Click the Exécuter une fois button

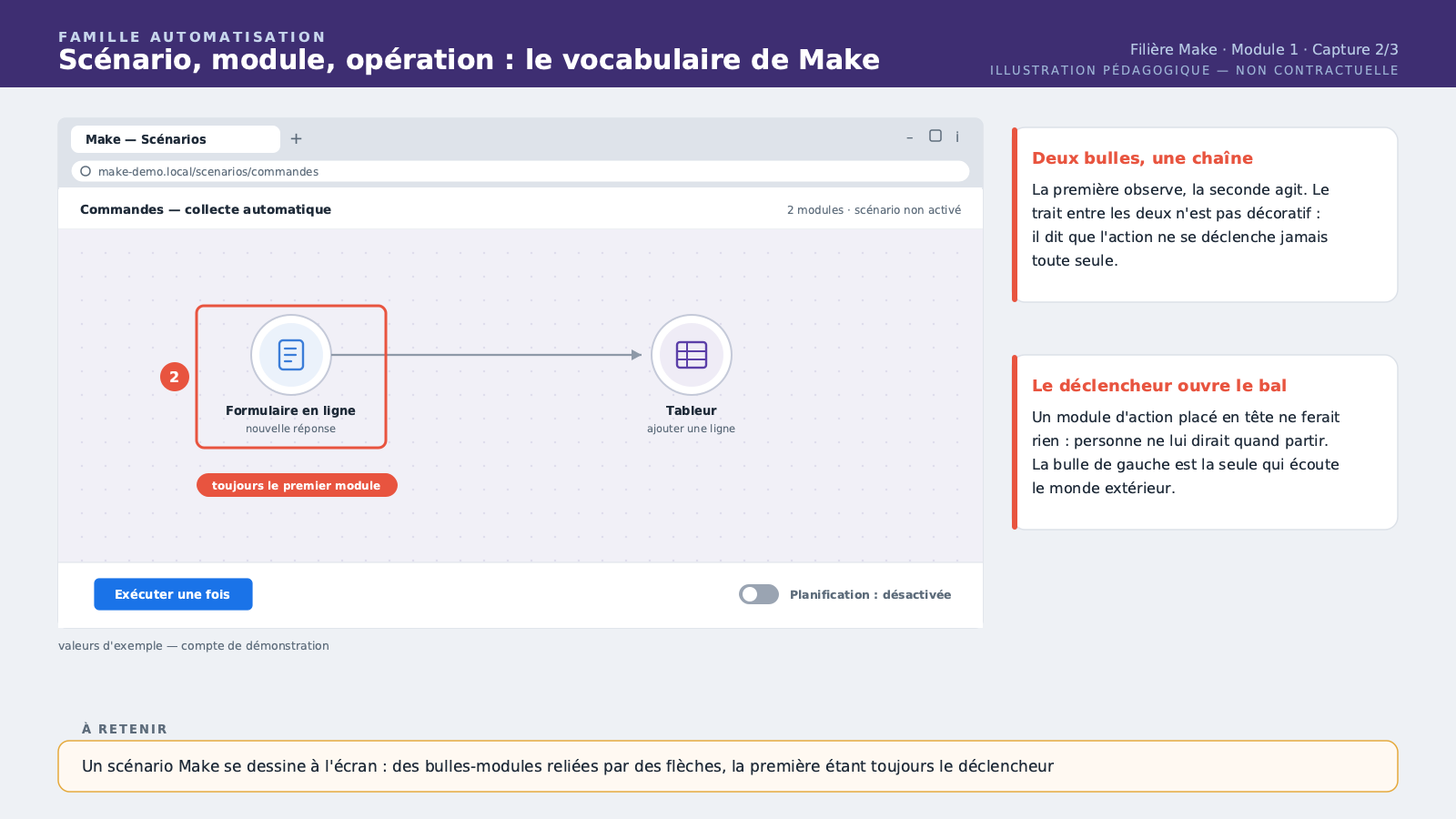(x=173, y=594)
